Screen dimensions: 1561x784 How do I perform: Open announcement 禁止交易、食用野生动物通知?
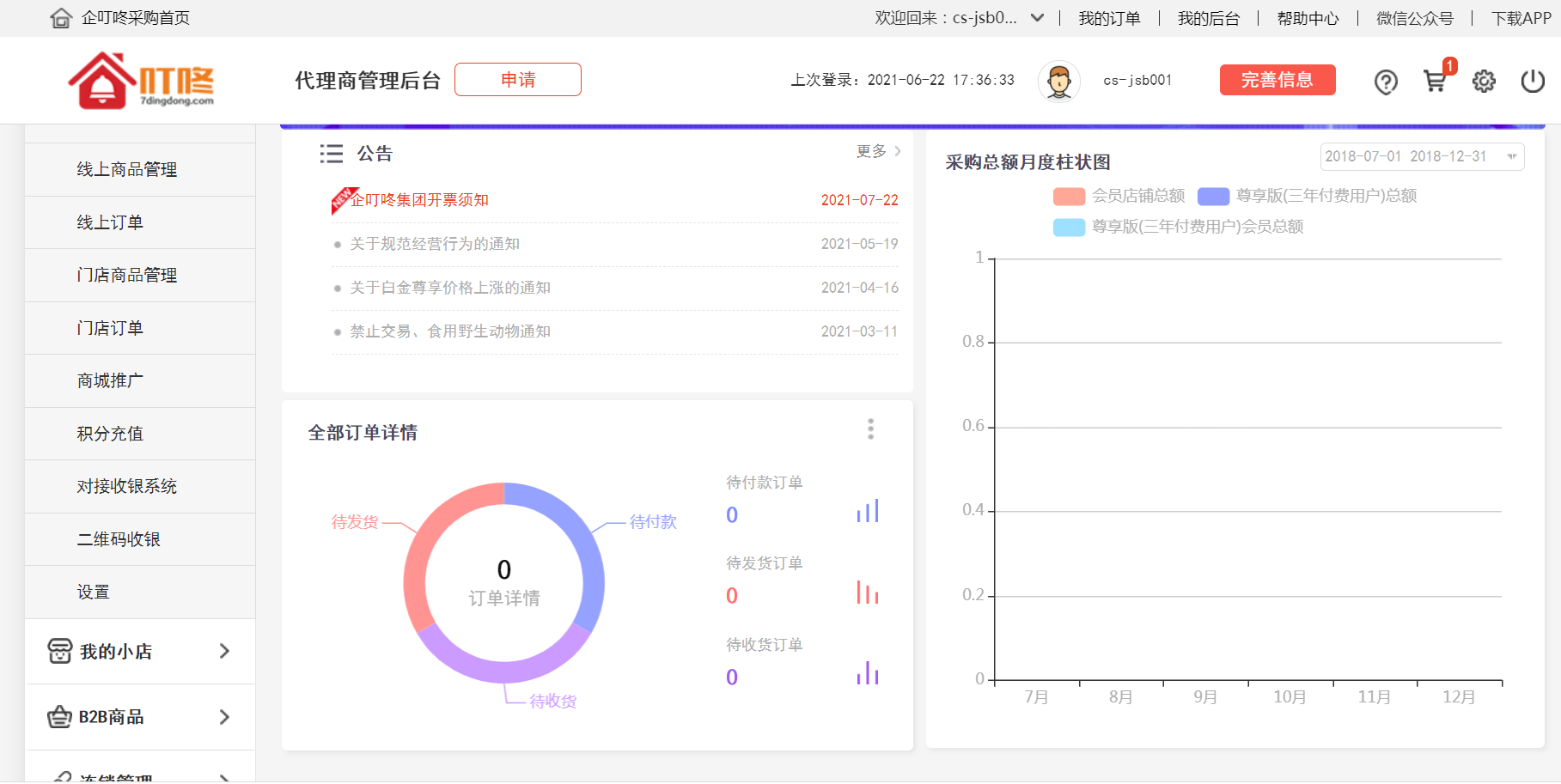(x=450, y=331)
